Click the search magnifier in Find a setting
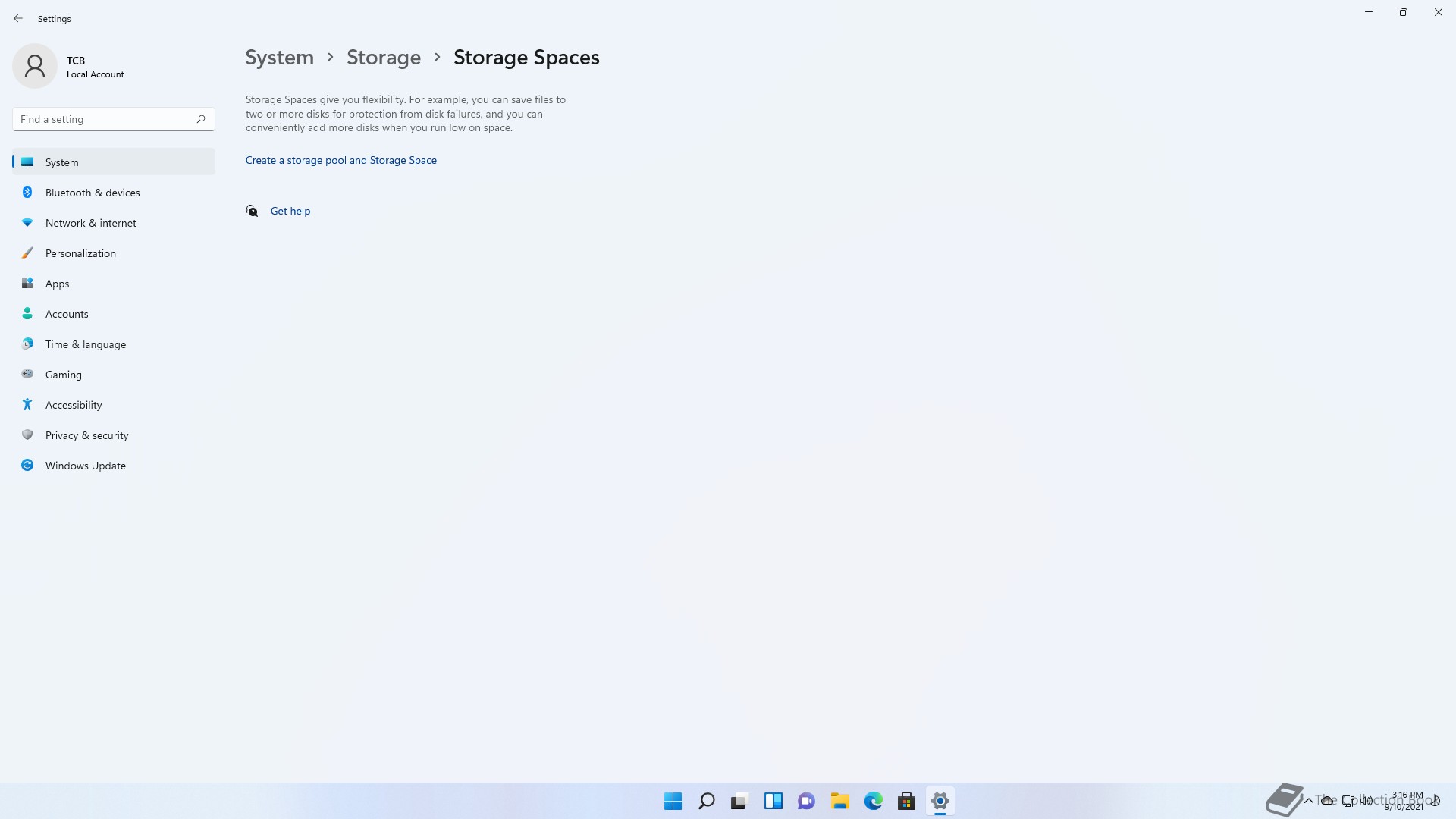Image resolution: width=1456 pixels, height=819 pixels. coord(201,119)
